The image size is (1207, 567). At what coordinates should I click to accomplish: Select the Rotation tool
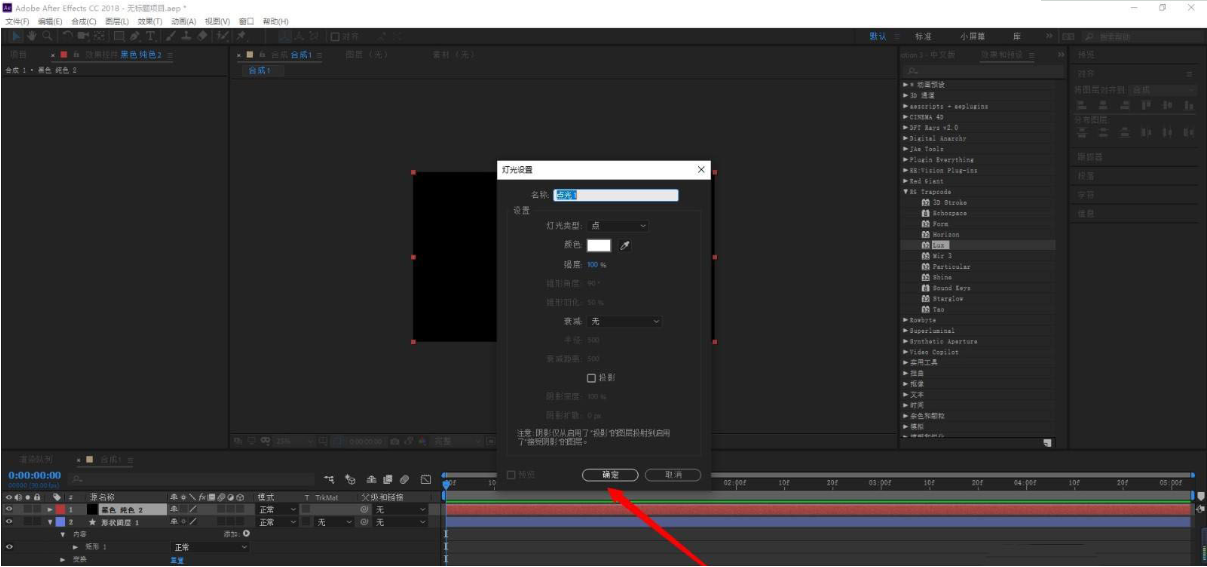point(68,36)
